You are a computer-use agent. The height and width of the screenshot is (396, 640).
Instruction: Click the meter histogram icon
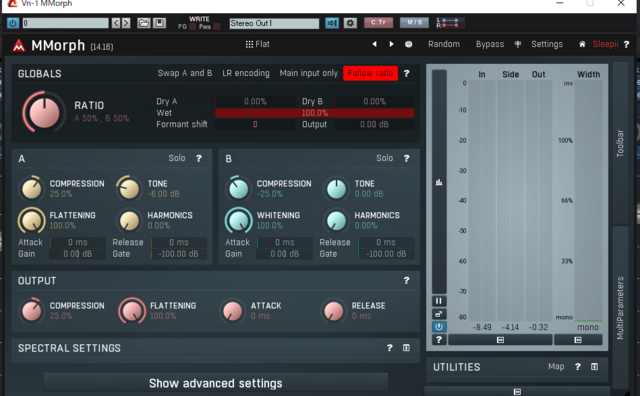pyautogui.click(x=439, y=182)
